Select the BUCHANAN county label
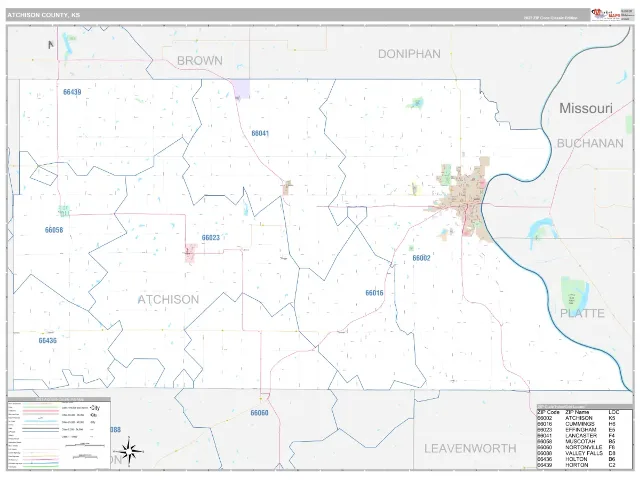 pos(590,143)
